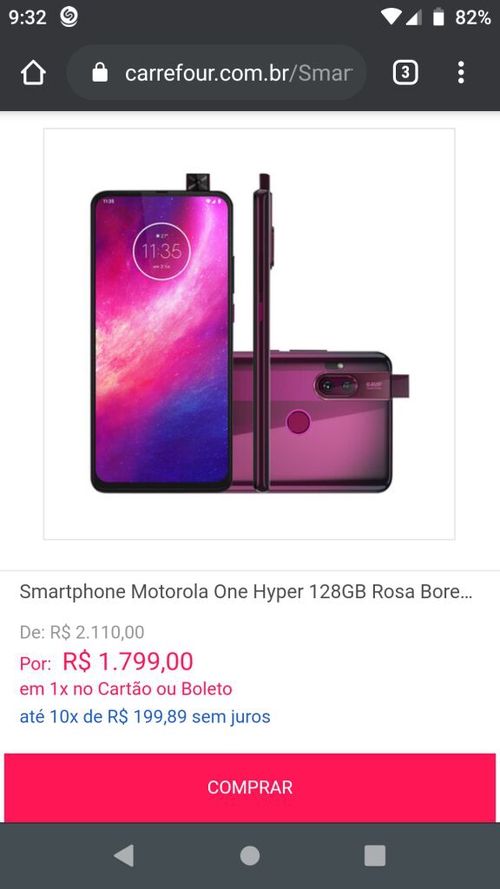
Task: Tap the Chrome home icon
Action: [33, 73]
